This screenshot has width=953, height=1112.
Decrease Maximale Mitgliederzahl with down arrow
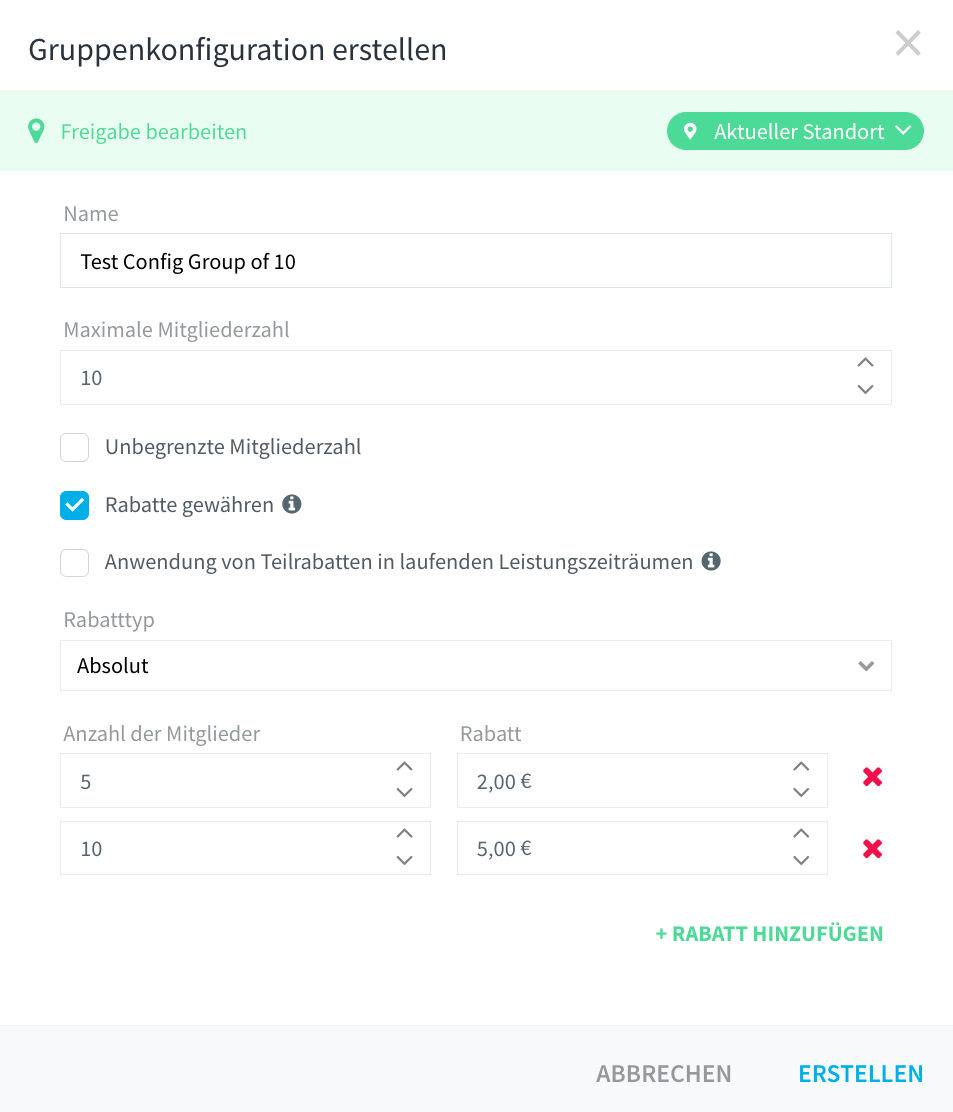pyautogui.click(x=865, y=389)
